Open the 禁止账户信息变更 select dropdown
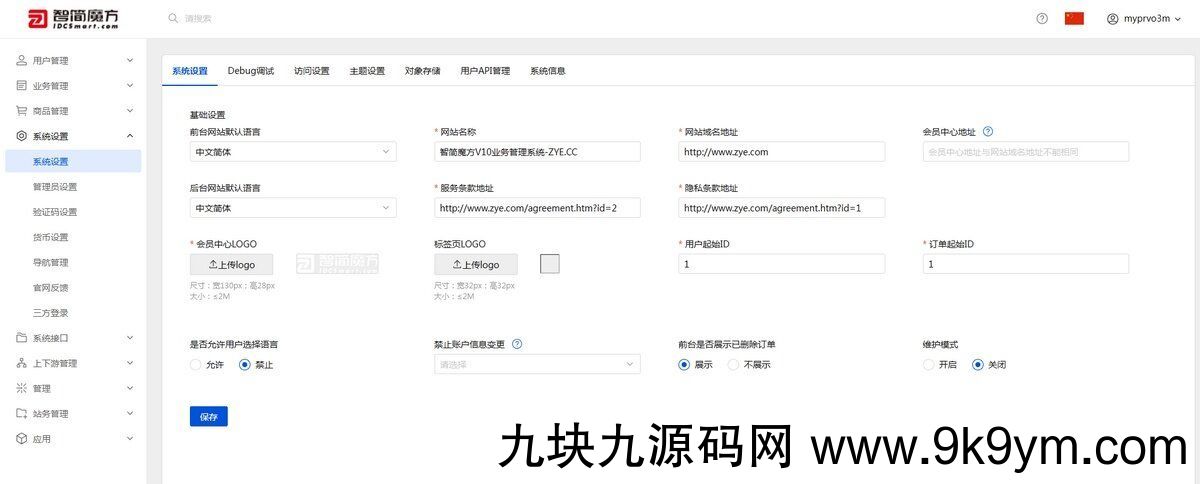 [x=537, y=365]
